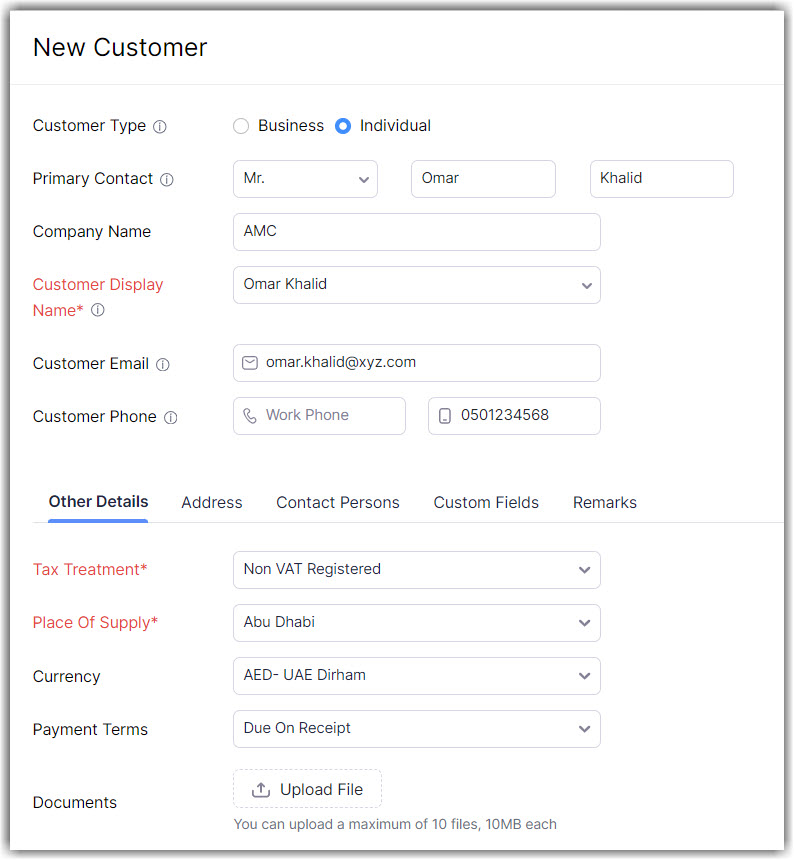Click info icon next to Customer Type
The height and width of the screenshot is (860, 794).
(160, 127)
